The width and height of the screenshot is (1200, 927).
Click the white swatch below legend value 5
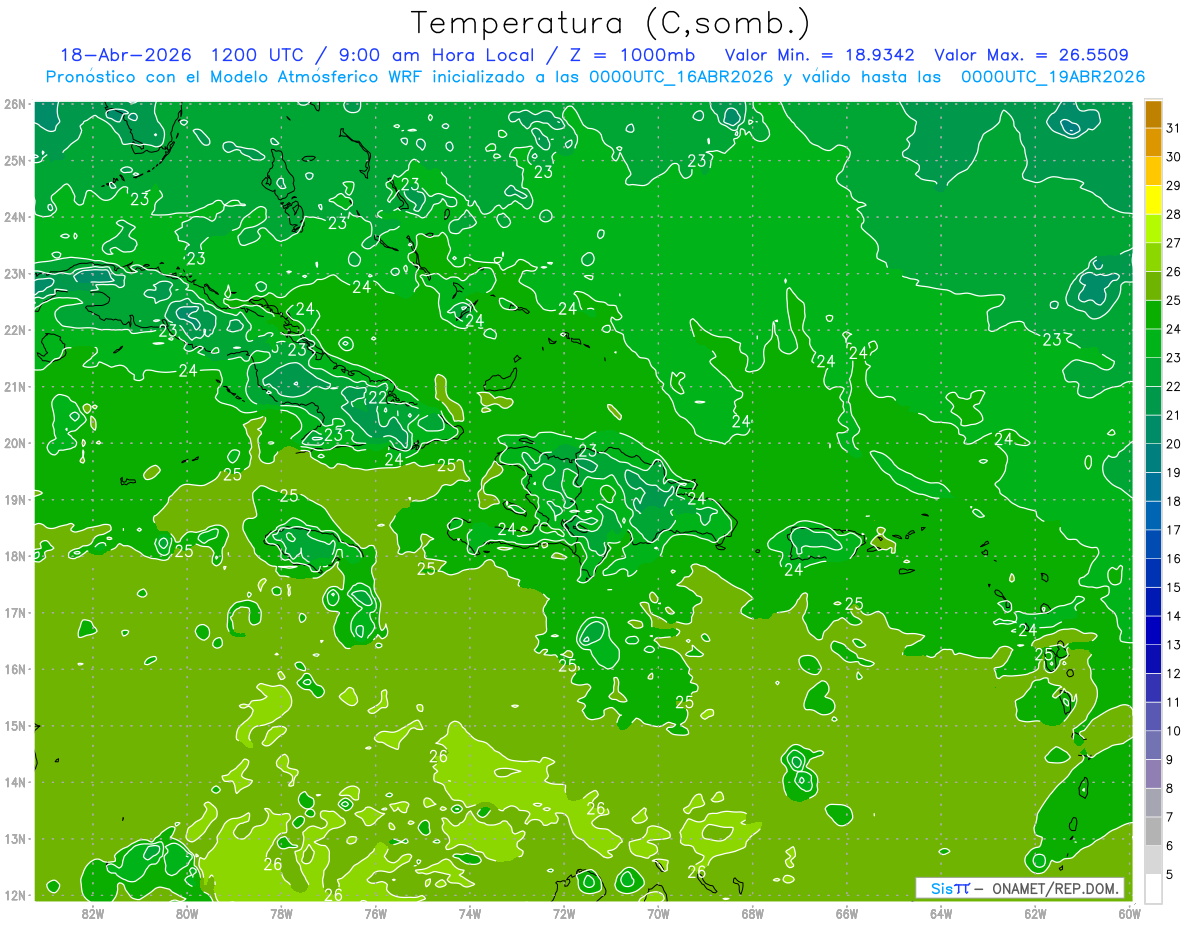point(1154,888)
